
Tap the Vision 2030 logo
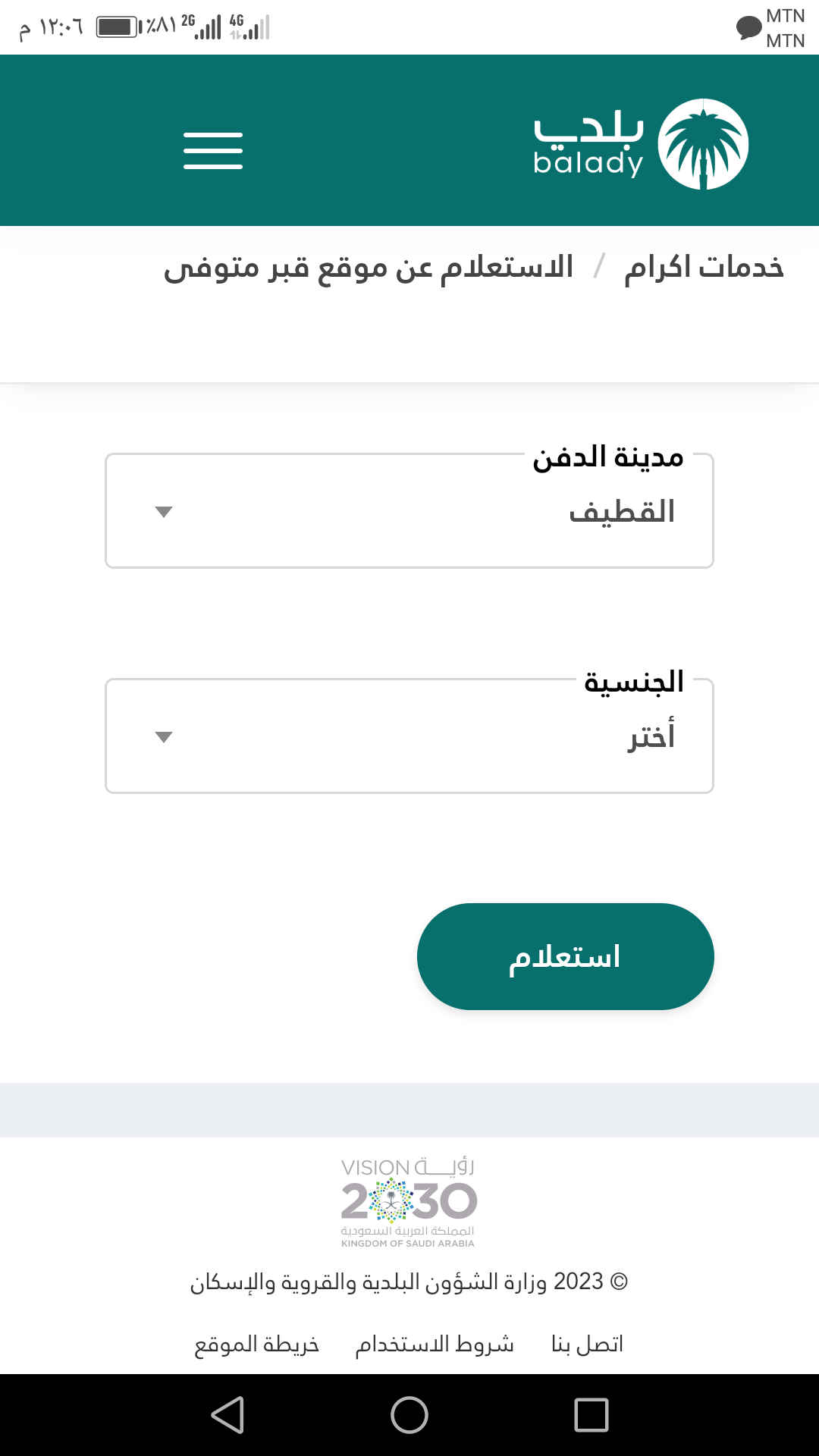[x=409, y=1202]
